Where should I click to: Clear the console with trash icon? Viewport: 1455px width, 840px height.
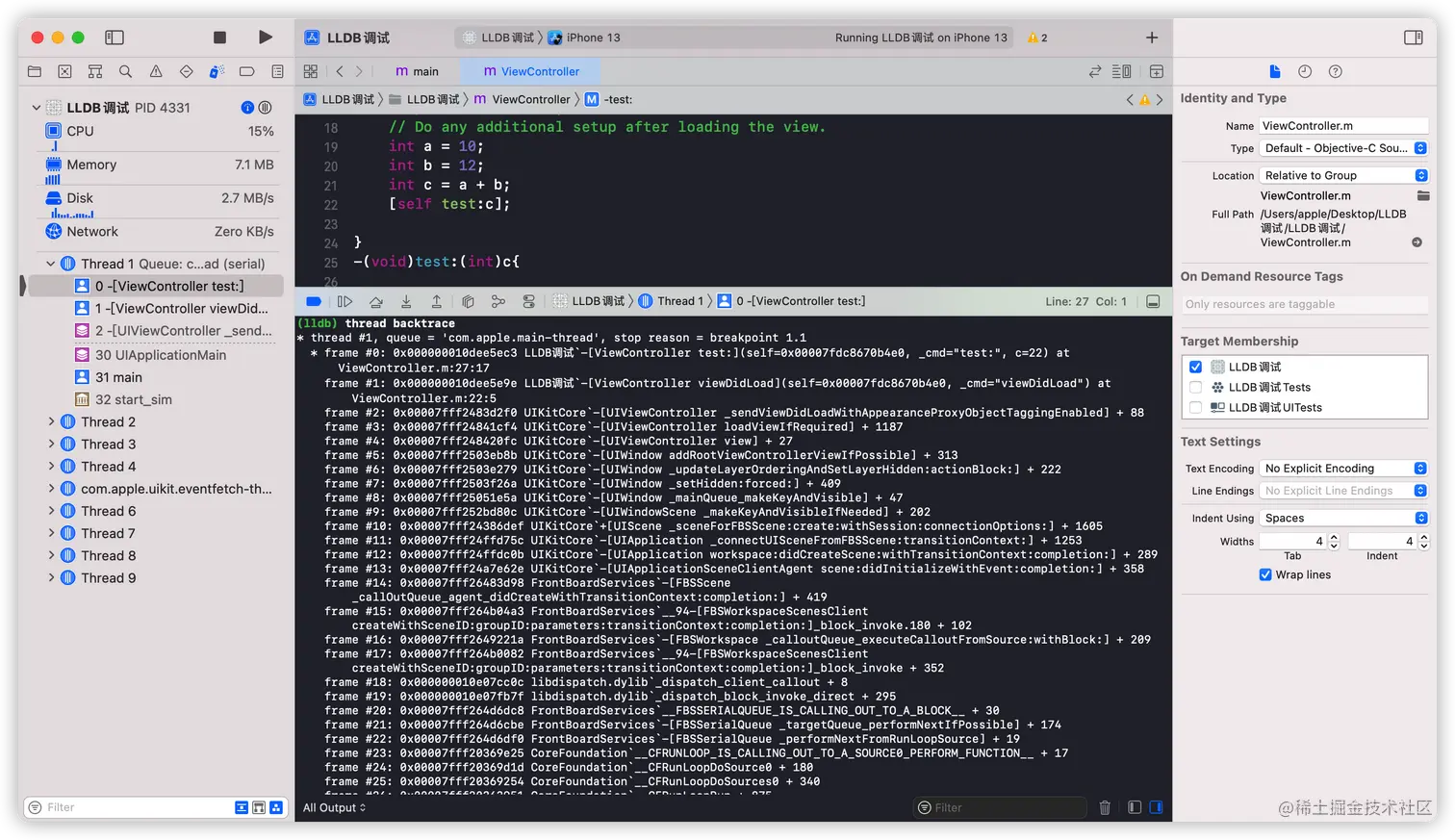(x=1105, y=807)
